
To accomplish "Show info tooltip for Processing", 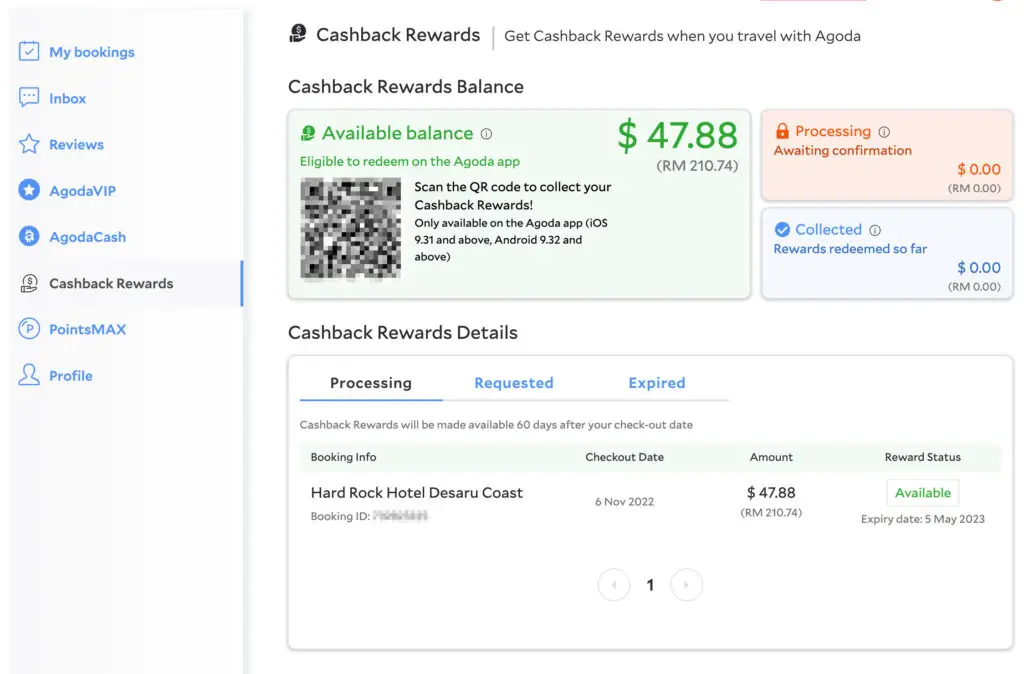I will point(884,132).
